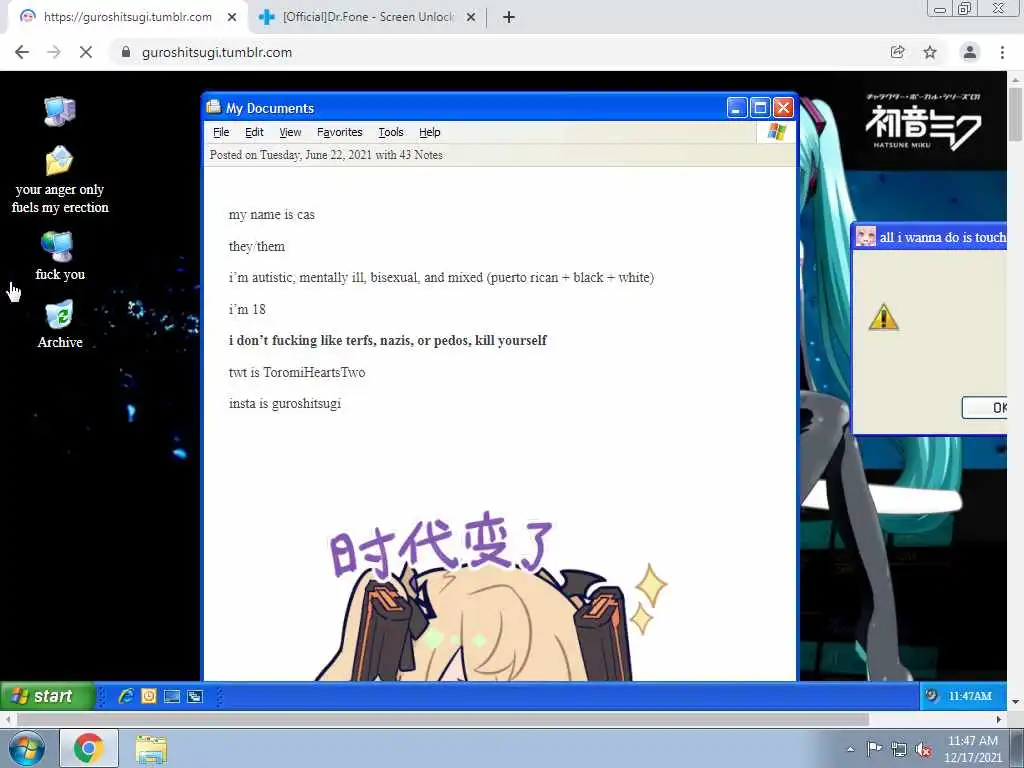Click the network tray icon
The width and height of the screenshot is (1024, 768).
point(899,749)
